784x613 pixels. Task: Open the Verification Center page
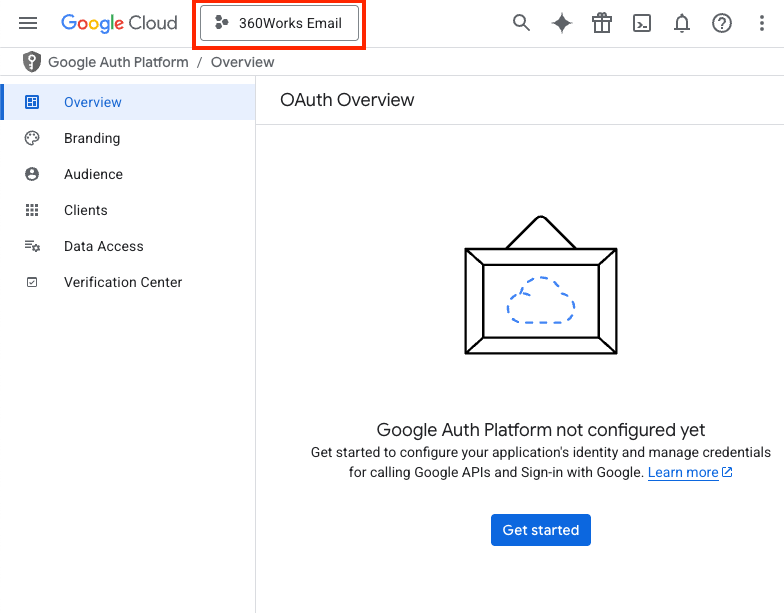[128, 282]
